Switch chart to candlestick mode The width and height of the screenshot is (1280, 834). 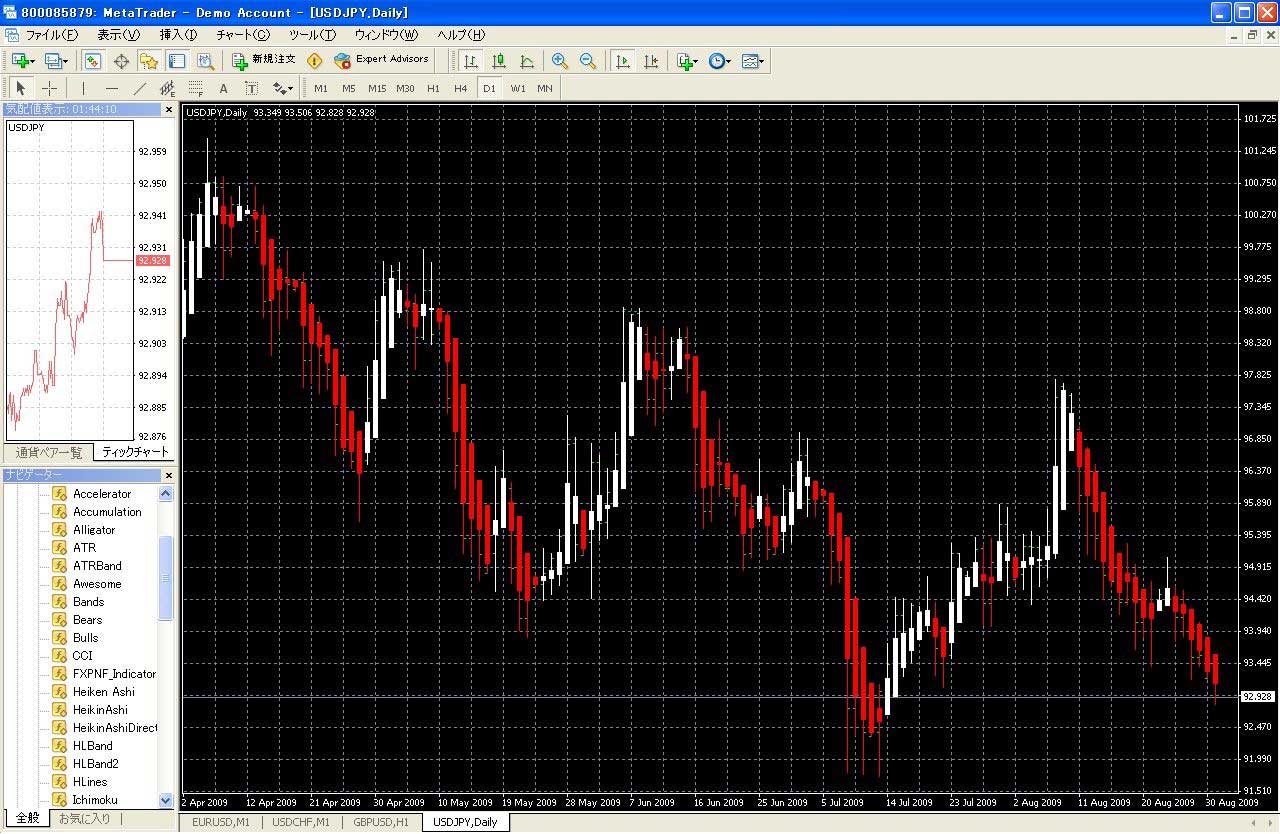click(x=499, y=61)
